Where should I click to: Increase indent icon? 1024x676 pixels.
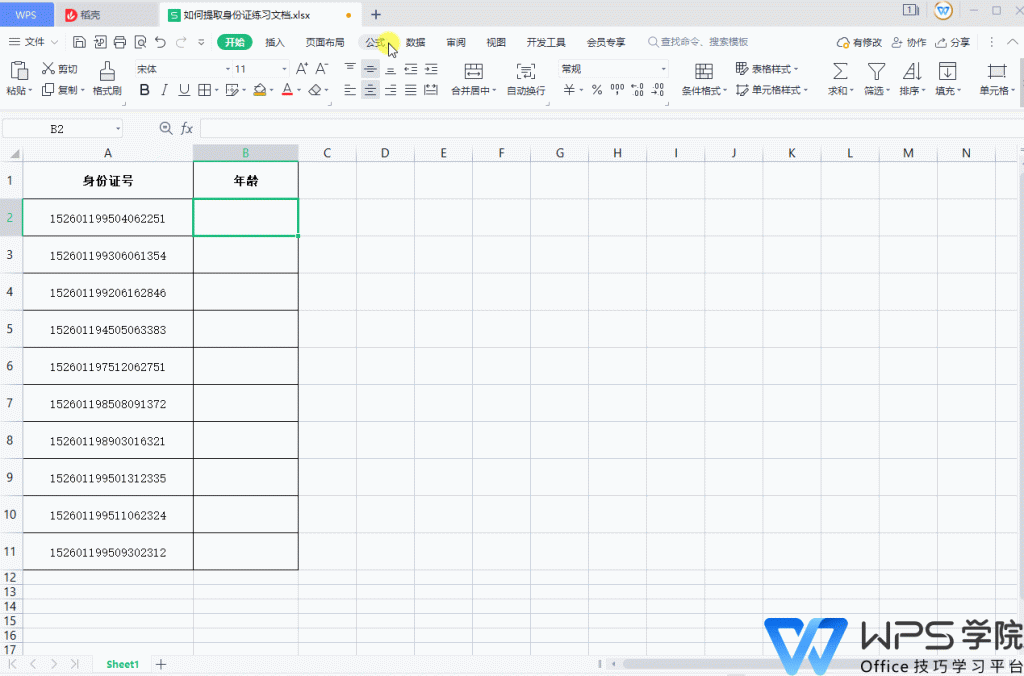(431, 69)
